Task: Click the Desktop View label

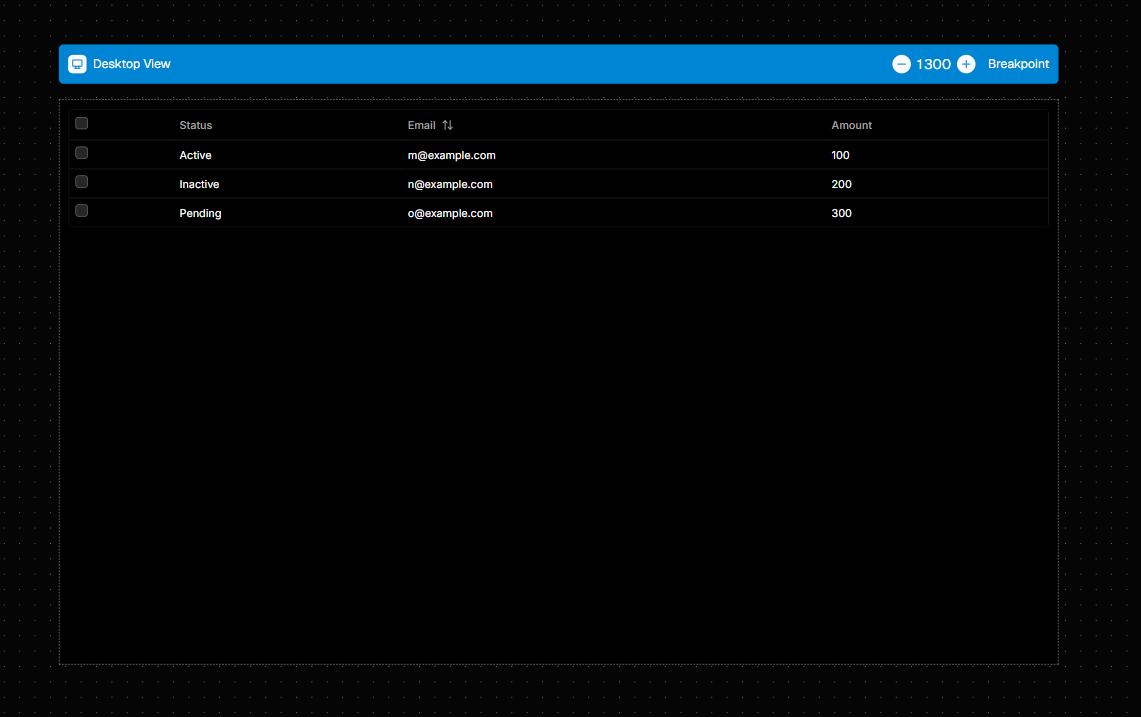Action: [131, 63]
